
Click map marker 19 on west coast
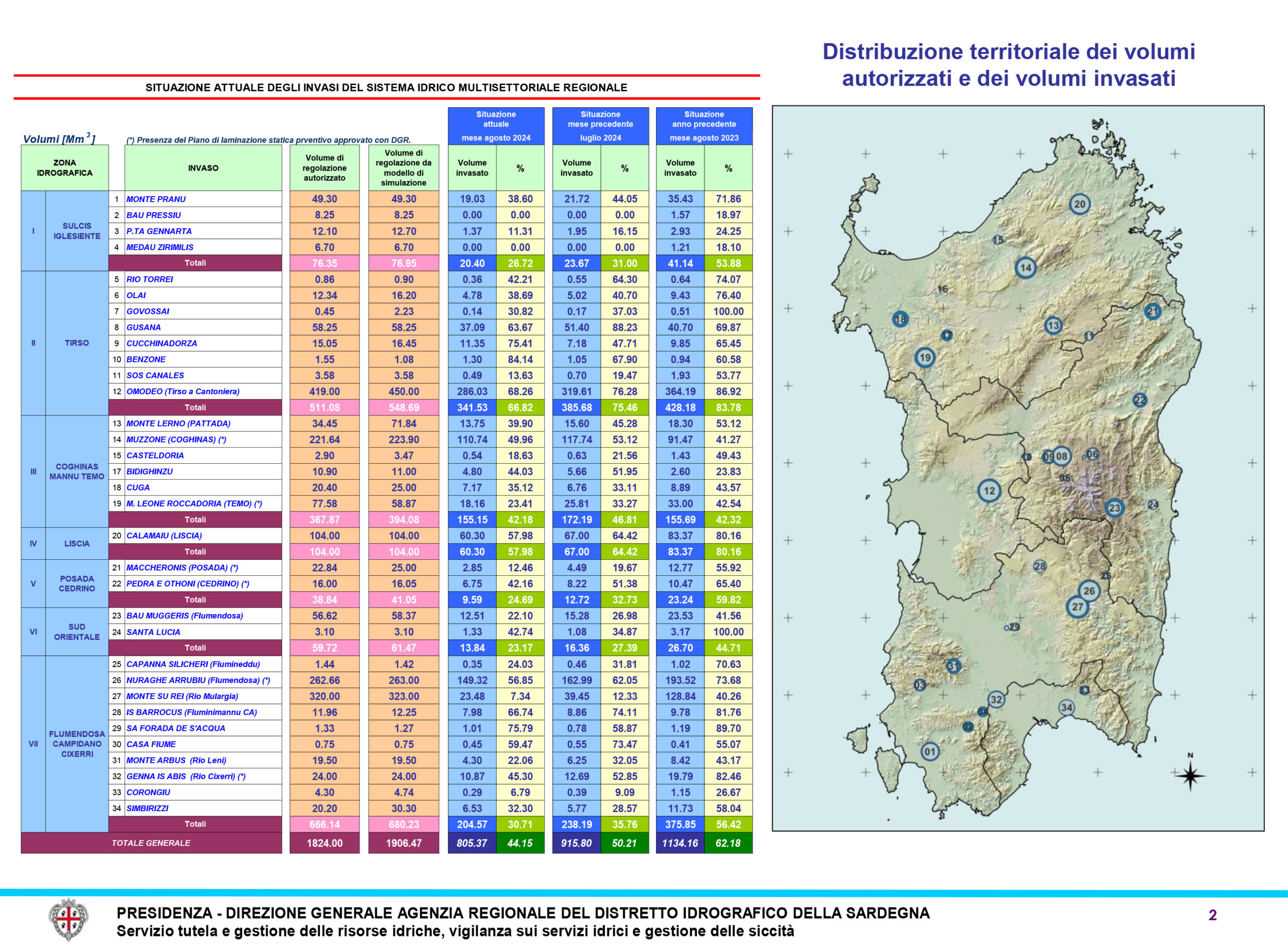click(x=924, y=358)
